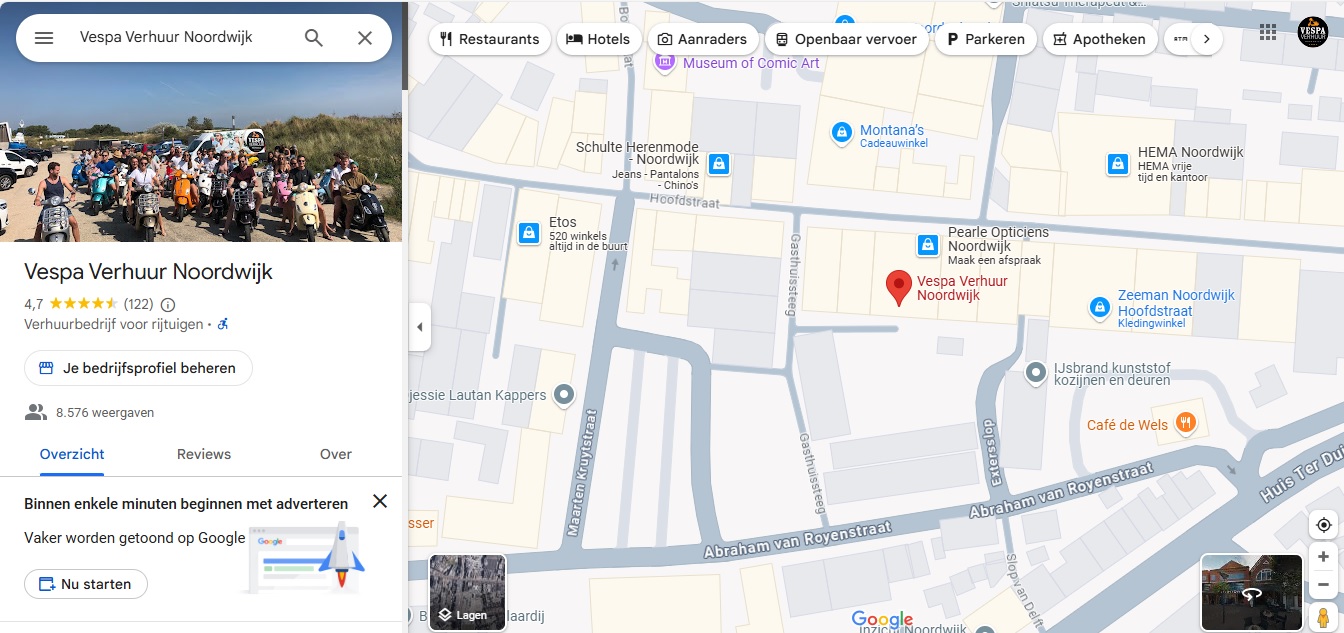
Task: Click the Pearle Opticiens shop pin
Action: (x=928, y=245)
